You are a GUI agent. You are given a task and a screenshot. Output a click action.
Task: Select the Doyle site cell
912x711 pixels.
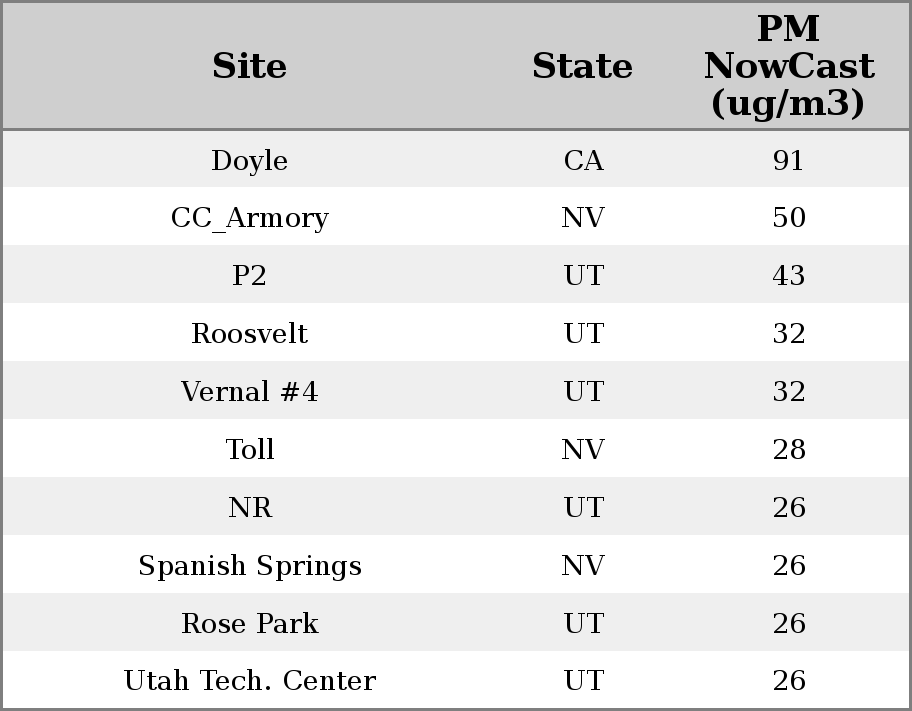[x=250, y=161]
